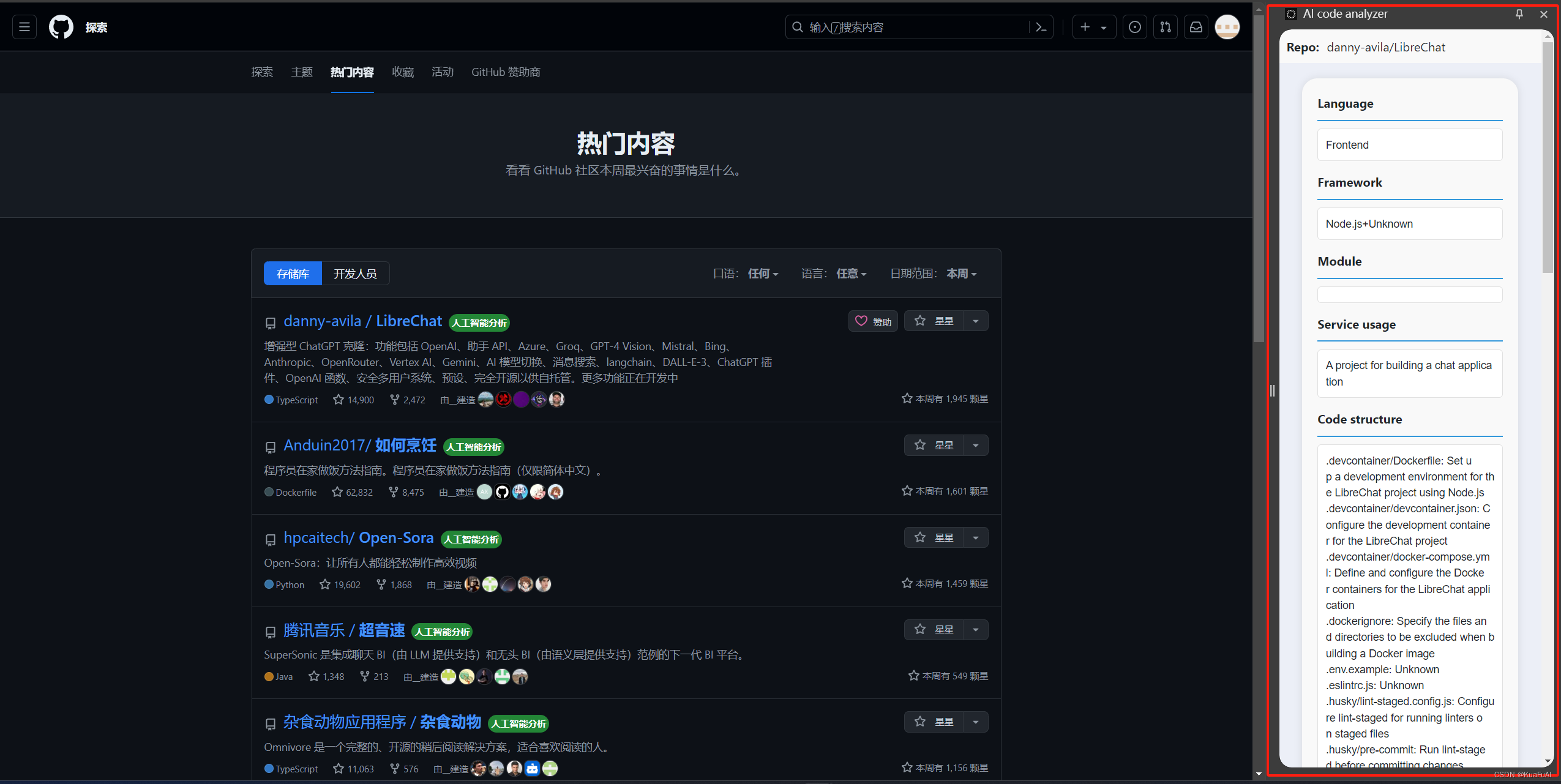Click the 赞助 sponsor button for LibreChat

[x=873, y=321]
